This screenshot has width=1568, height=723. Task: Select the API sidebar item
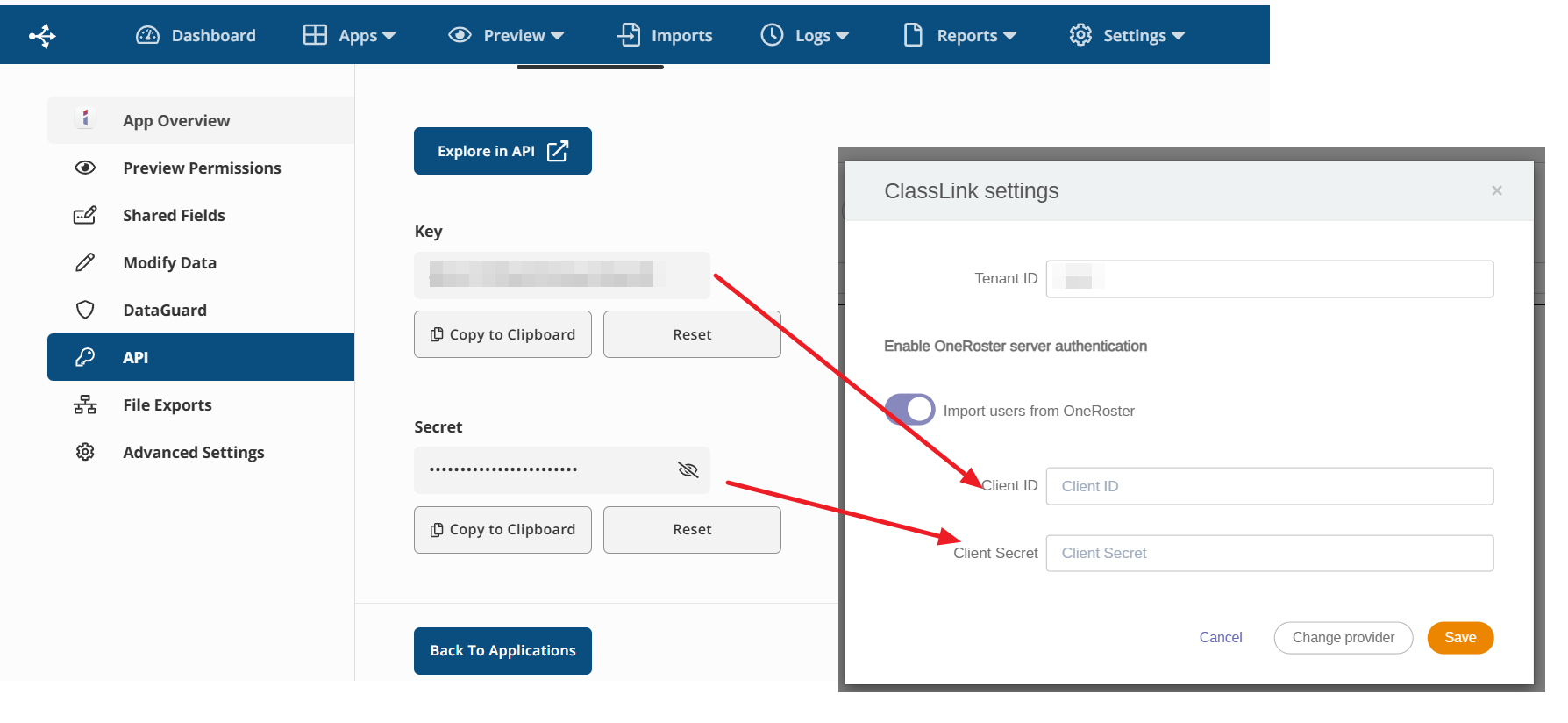pyautogui.click(x=201, y=357)
